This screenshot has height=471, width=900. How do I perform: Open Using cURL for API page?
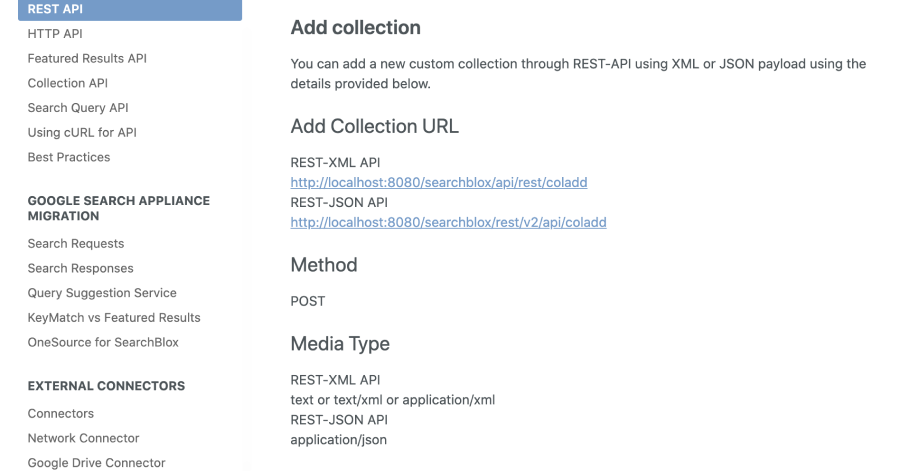(82, 132)
